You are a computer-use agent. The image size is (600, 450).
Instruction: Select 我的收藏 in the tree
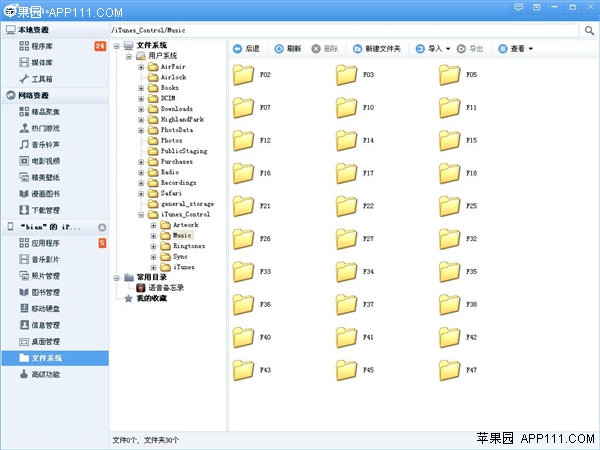(x=146, y=298)
